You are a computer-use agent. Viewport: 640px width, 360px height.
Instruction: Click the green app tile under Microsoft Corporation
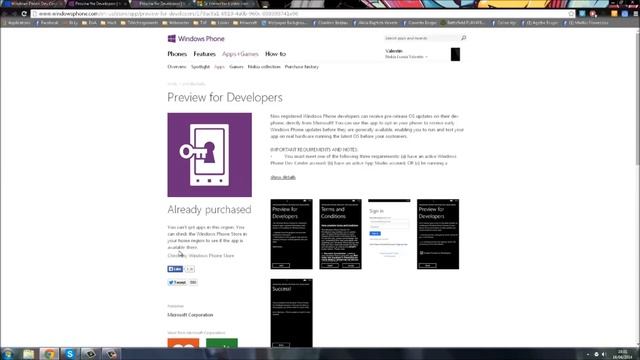pyautogui.click(x=222, y=343)
